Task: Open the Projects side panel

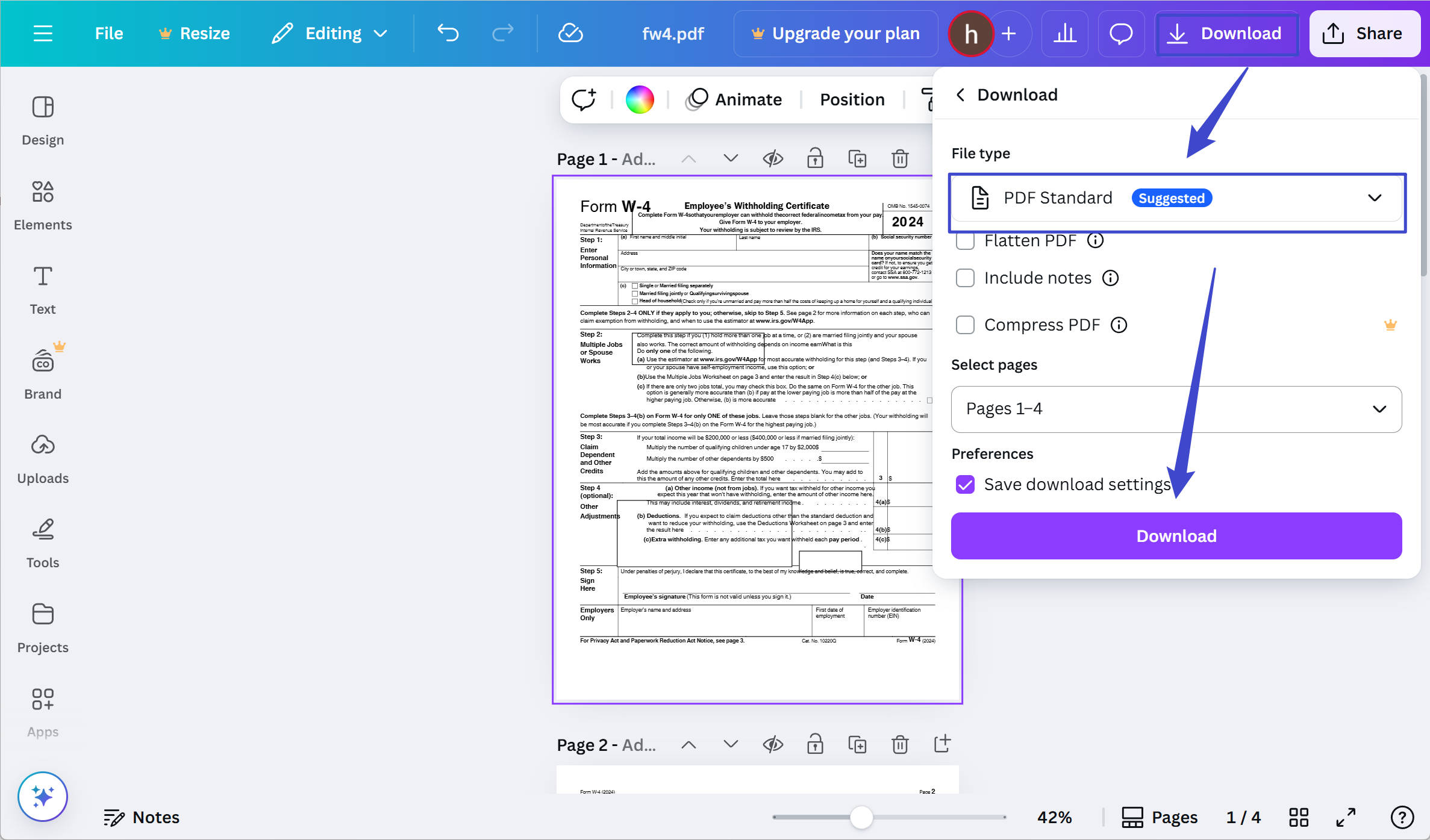Action: [43, 629]
